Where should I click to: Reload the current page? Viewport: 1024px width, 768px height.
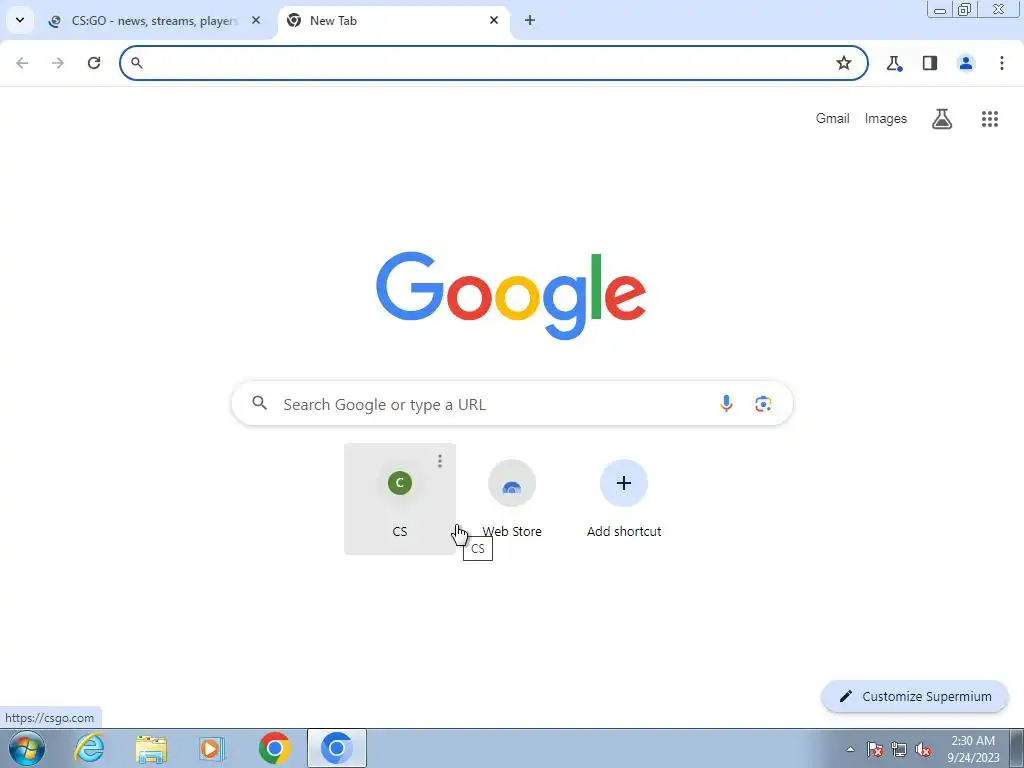pyautogui.click(x=94, y=63)
